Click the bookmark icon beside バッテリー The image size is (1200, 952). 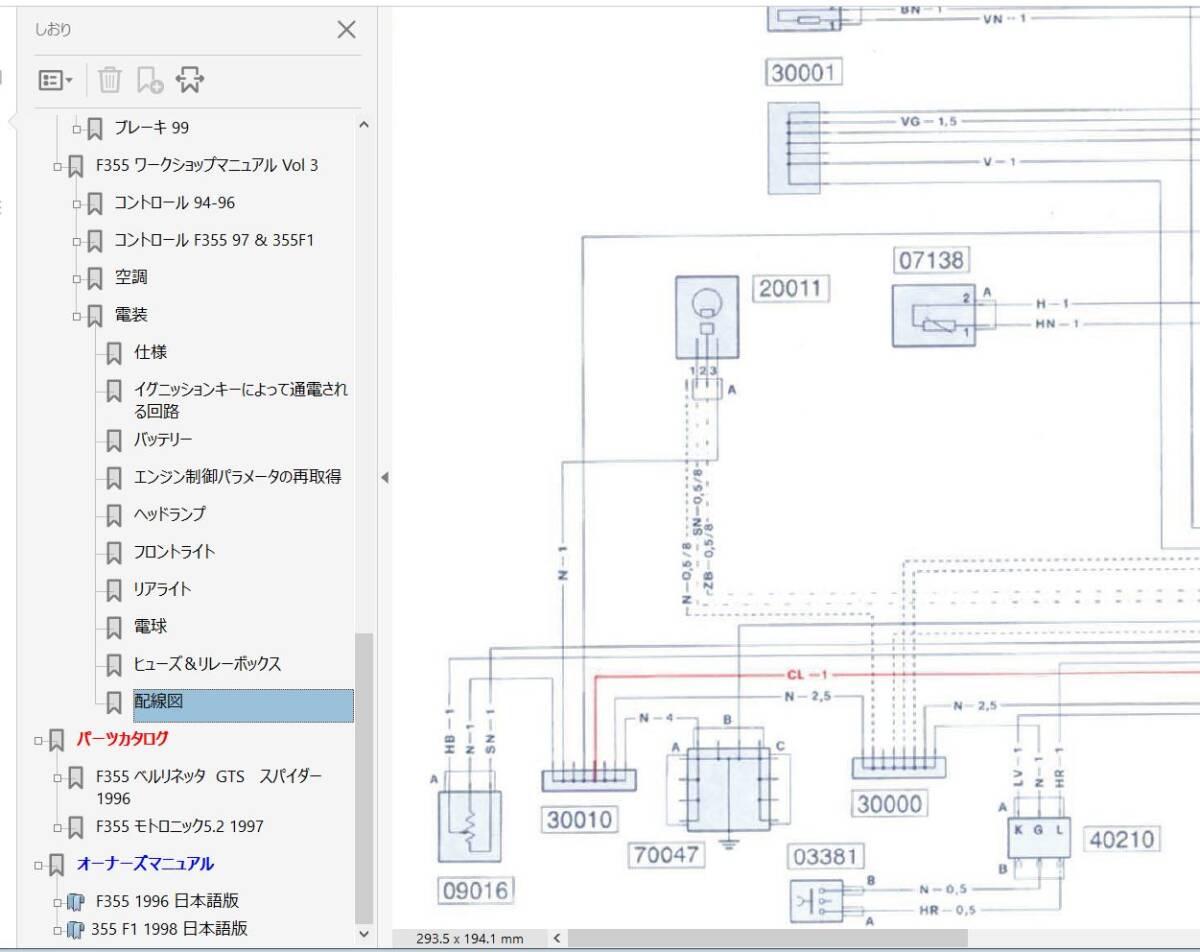[x=114, y=440]
